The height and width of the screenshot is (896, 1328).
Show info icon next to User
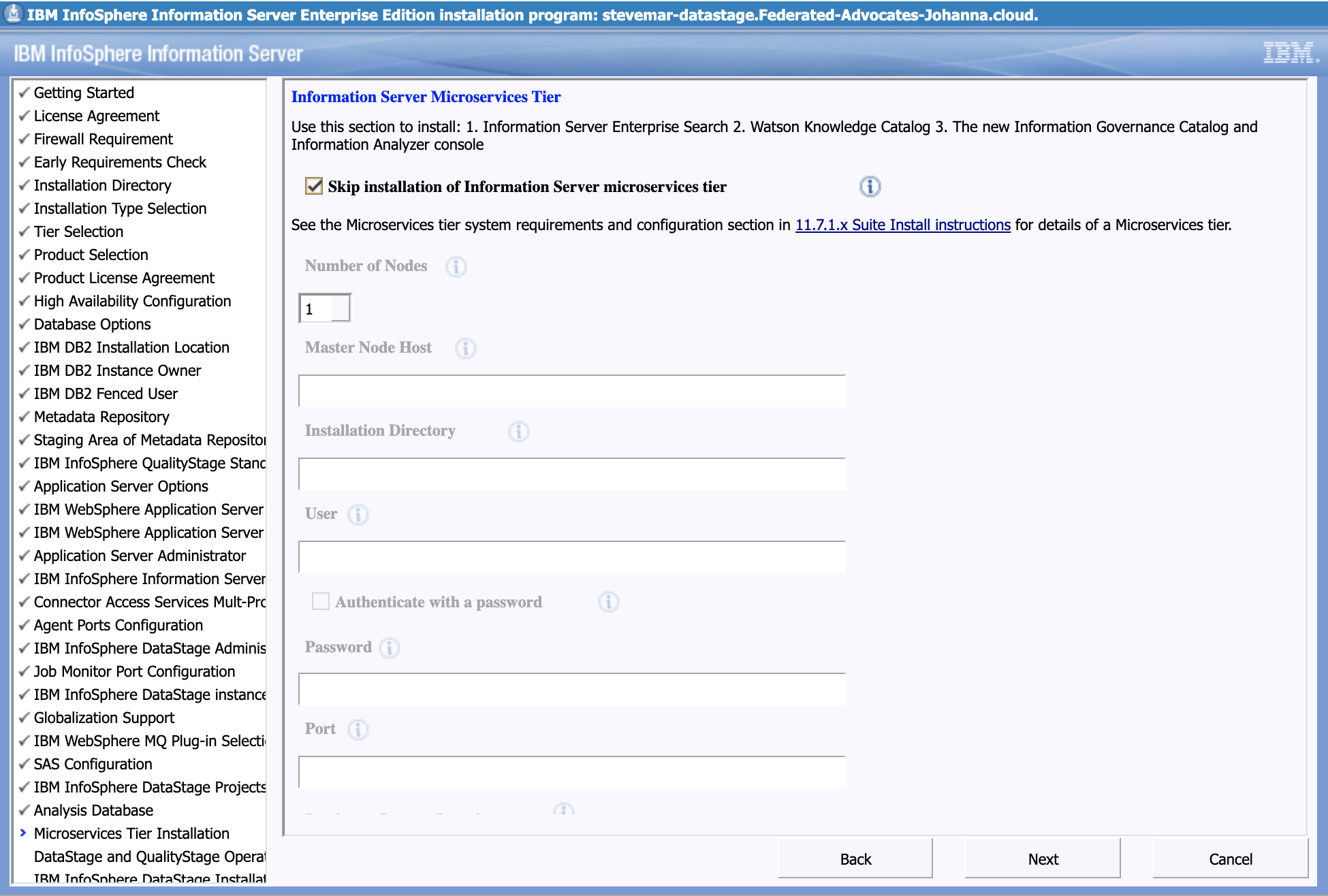(358, 515)
